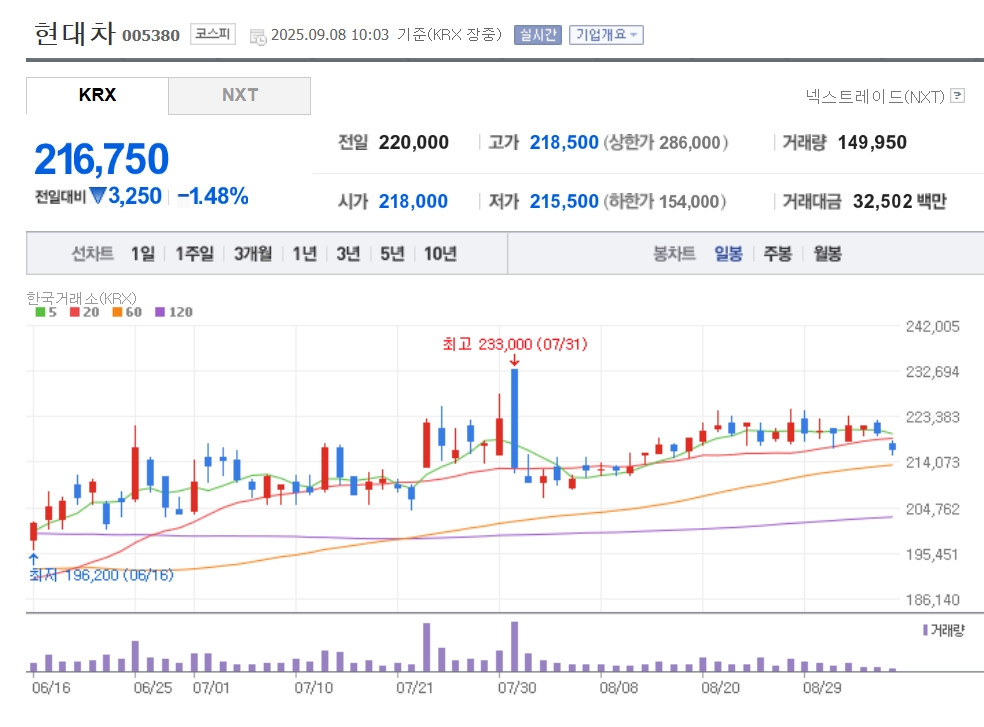Click the purple 120-day moving average legend square
The width and height of the screenshot is (984, 727).
[x=160, y=312]
